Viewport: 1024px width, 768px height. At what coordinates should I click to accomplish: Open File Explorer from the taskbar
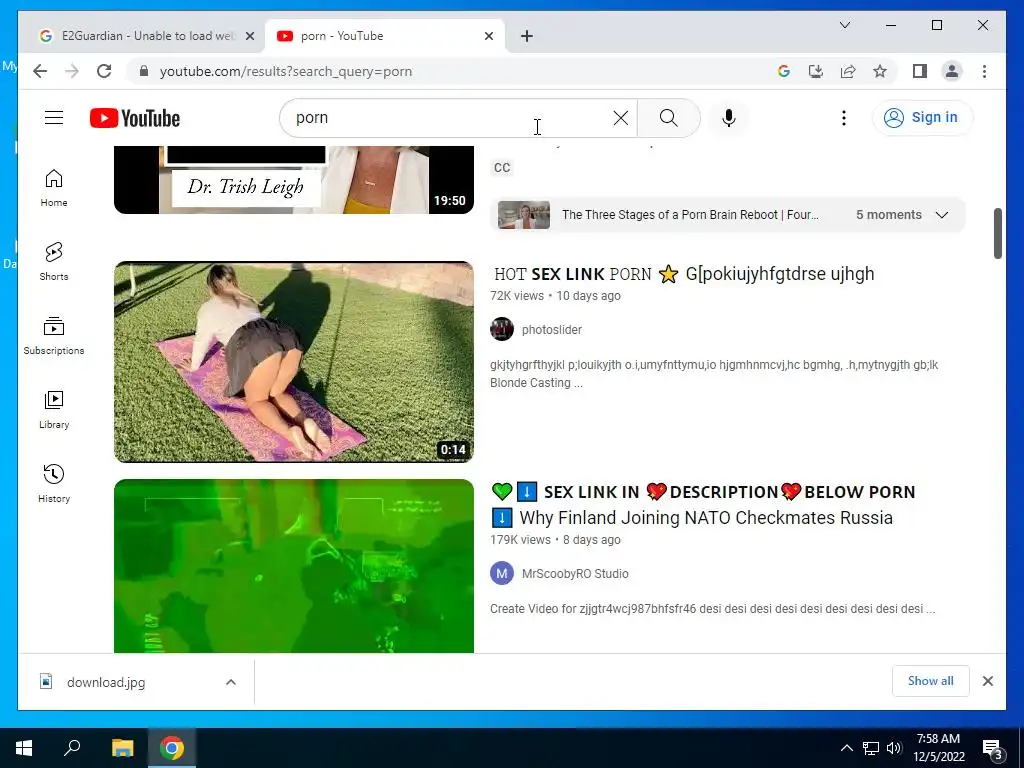[122, 748]
